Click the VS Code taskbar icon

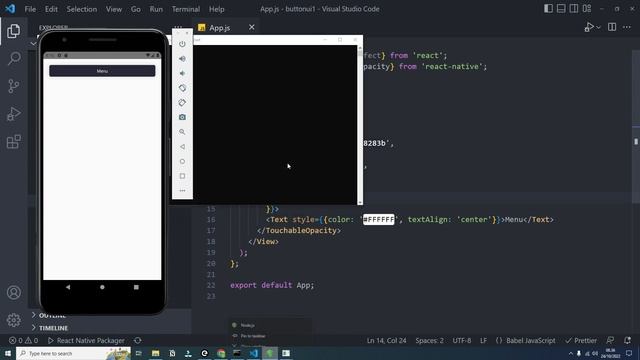(253, 353)
